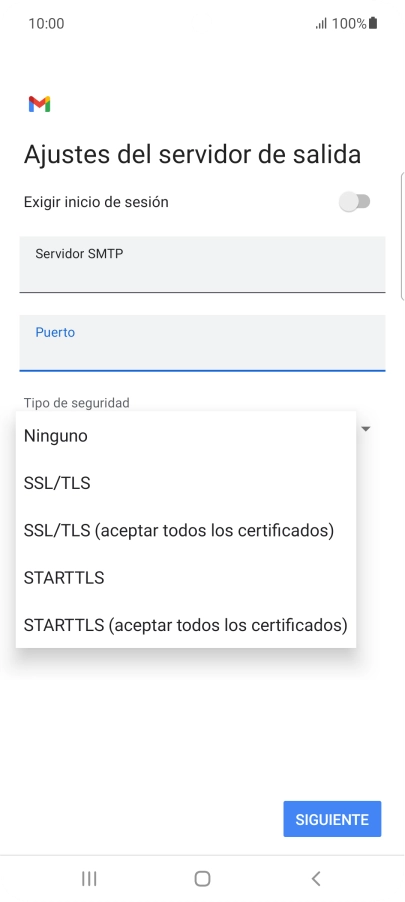Choose STARTTLS option
The image size is (405, 902).
(x=186, y=577)
